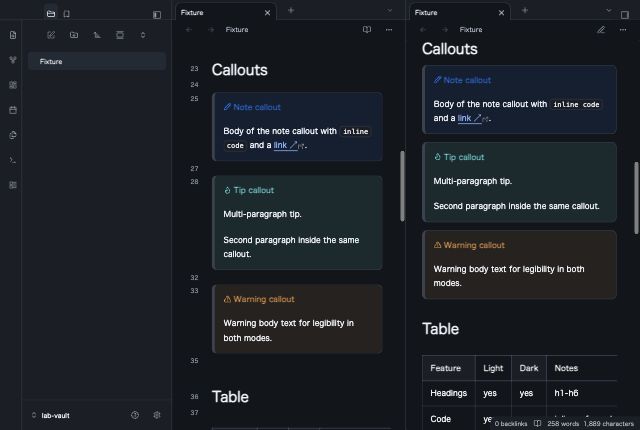Open Settings gear in the sidebar footer
Image resolution: width=640 pixels, height=430 pixels.
pos(157,415)
